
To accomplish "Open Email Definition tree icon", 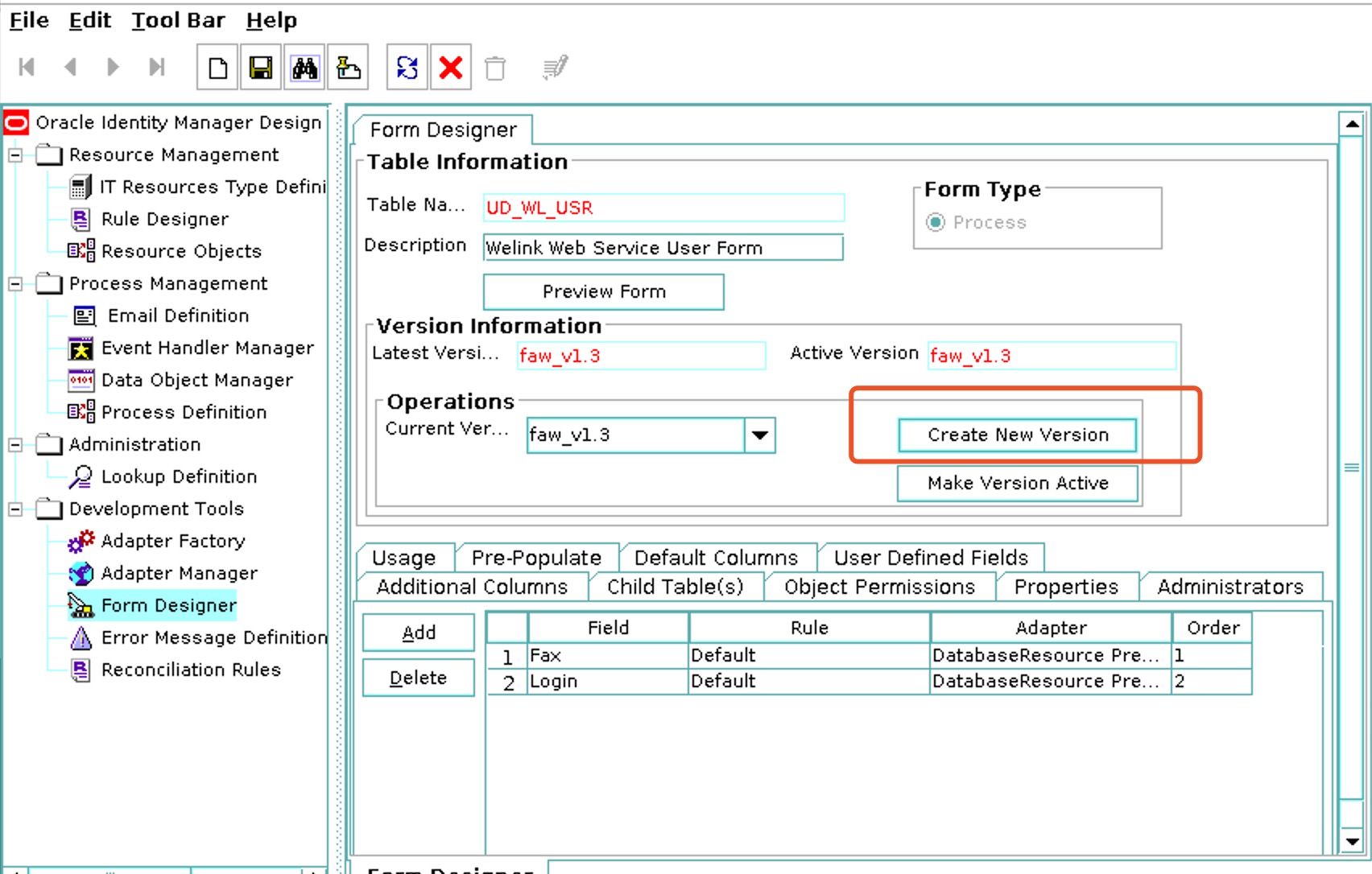I will pos(85,316).
